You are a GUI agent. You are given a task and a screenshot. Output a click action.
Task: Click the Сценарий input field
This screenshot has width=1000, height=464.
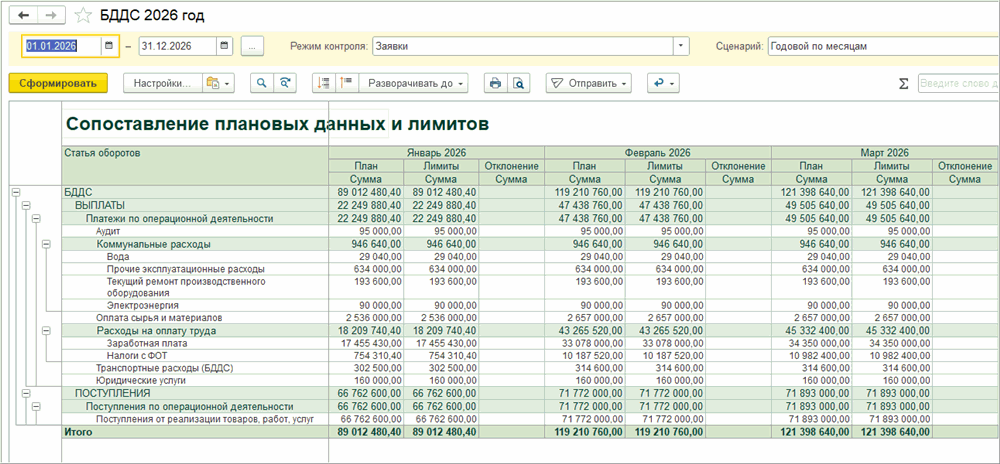point(880,46)
